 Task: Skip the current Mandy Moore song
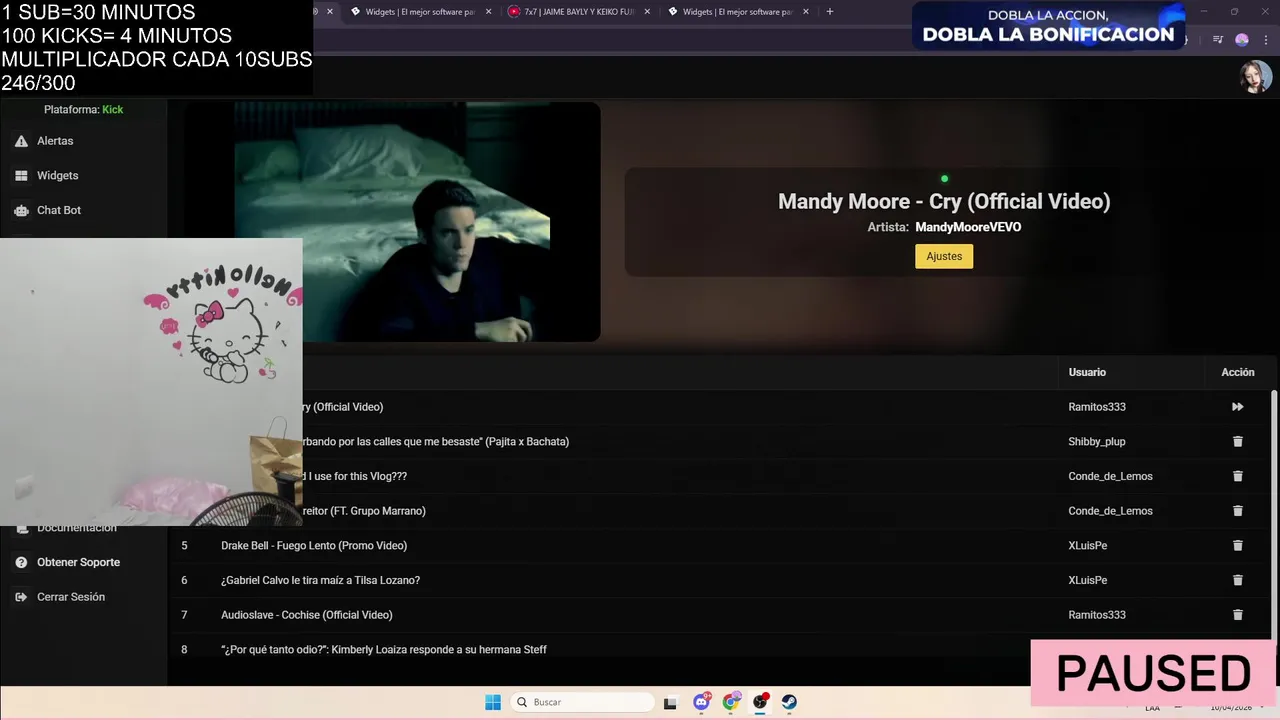(x=1237, y=407)
